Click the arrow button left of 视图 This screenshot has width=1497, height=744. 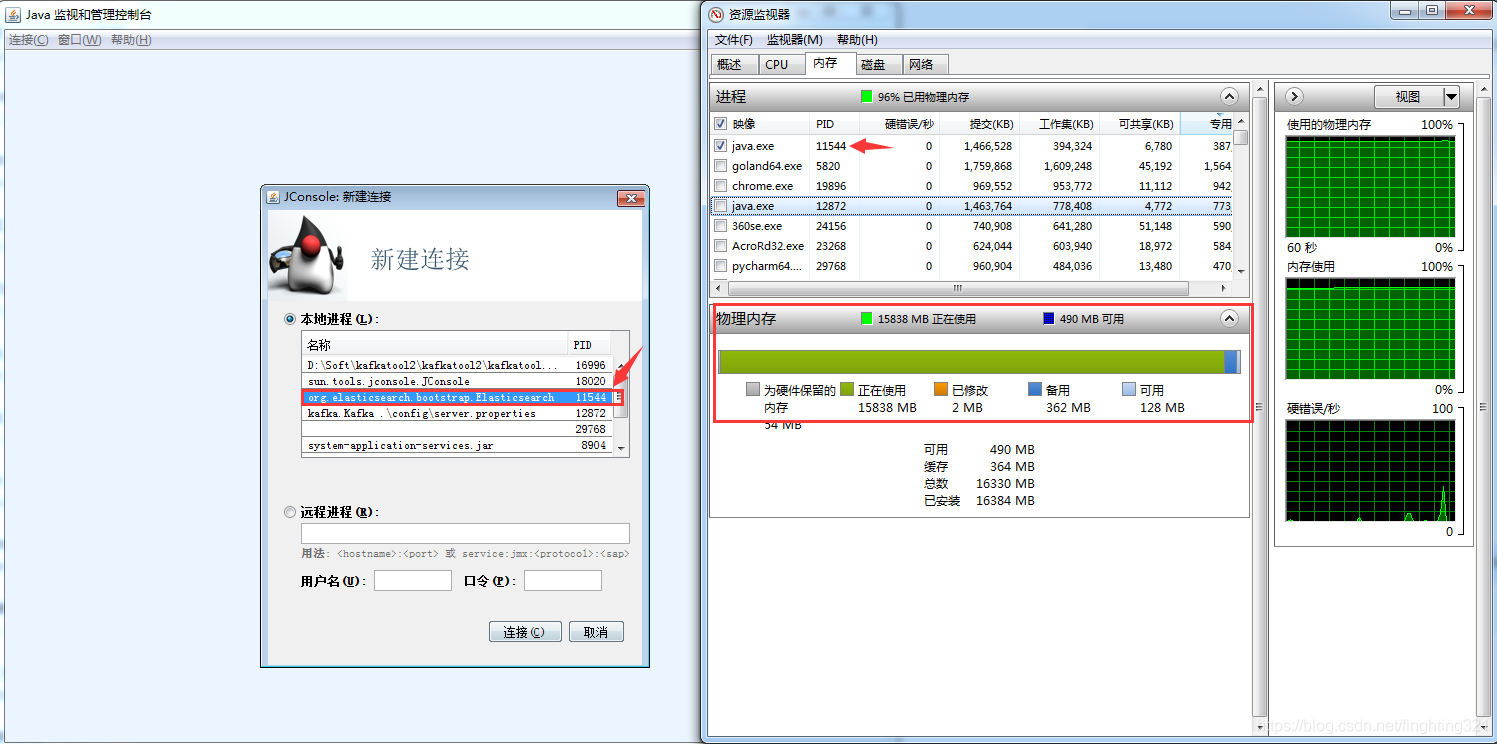point(1294,97)
